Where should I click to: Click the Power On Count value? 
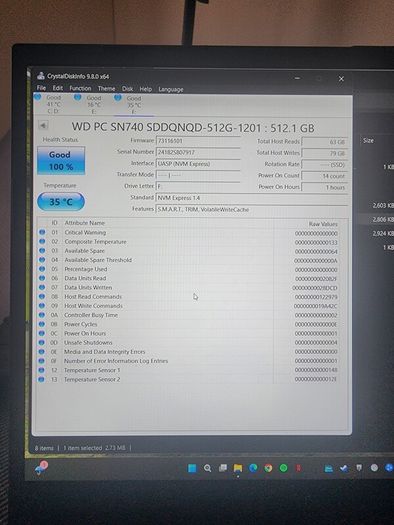[x=325, y=176]
